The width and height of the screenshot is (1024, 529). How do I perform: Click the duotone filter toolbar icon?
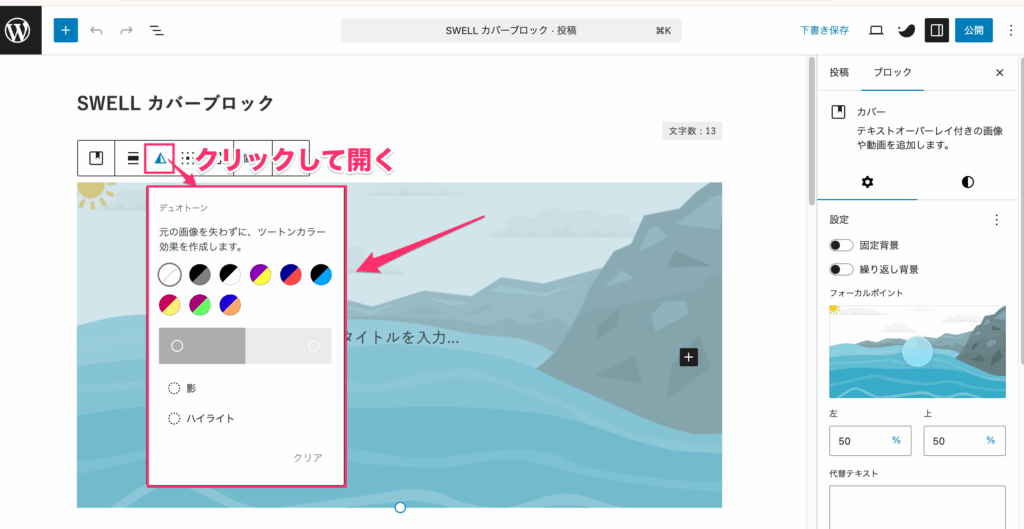click(x=159, y=158)
